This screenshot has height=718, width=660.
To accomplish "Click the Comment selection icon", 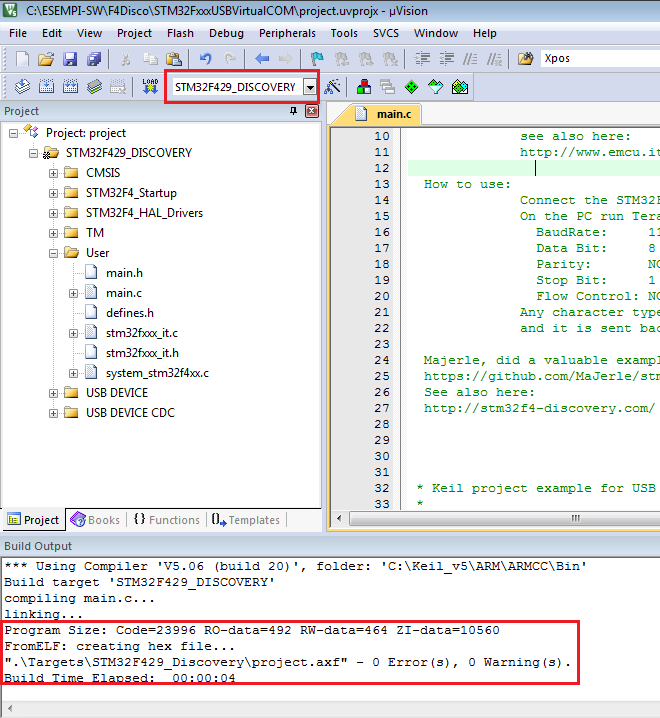I will (470, 59).
